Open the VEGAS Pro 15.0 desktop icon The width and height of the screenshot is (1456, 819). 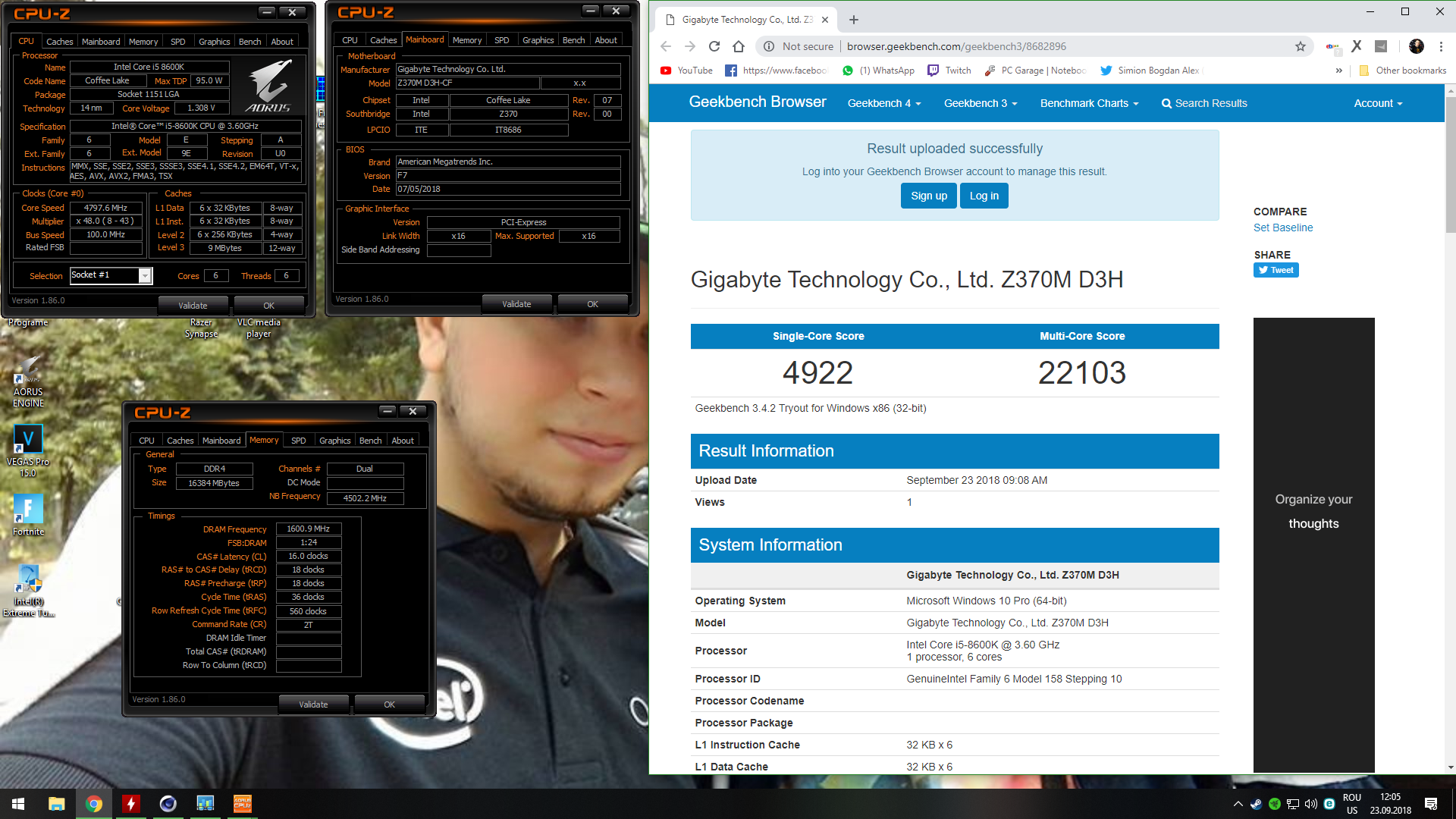coord(28,451)
